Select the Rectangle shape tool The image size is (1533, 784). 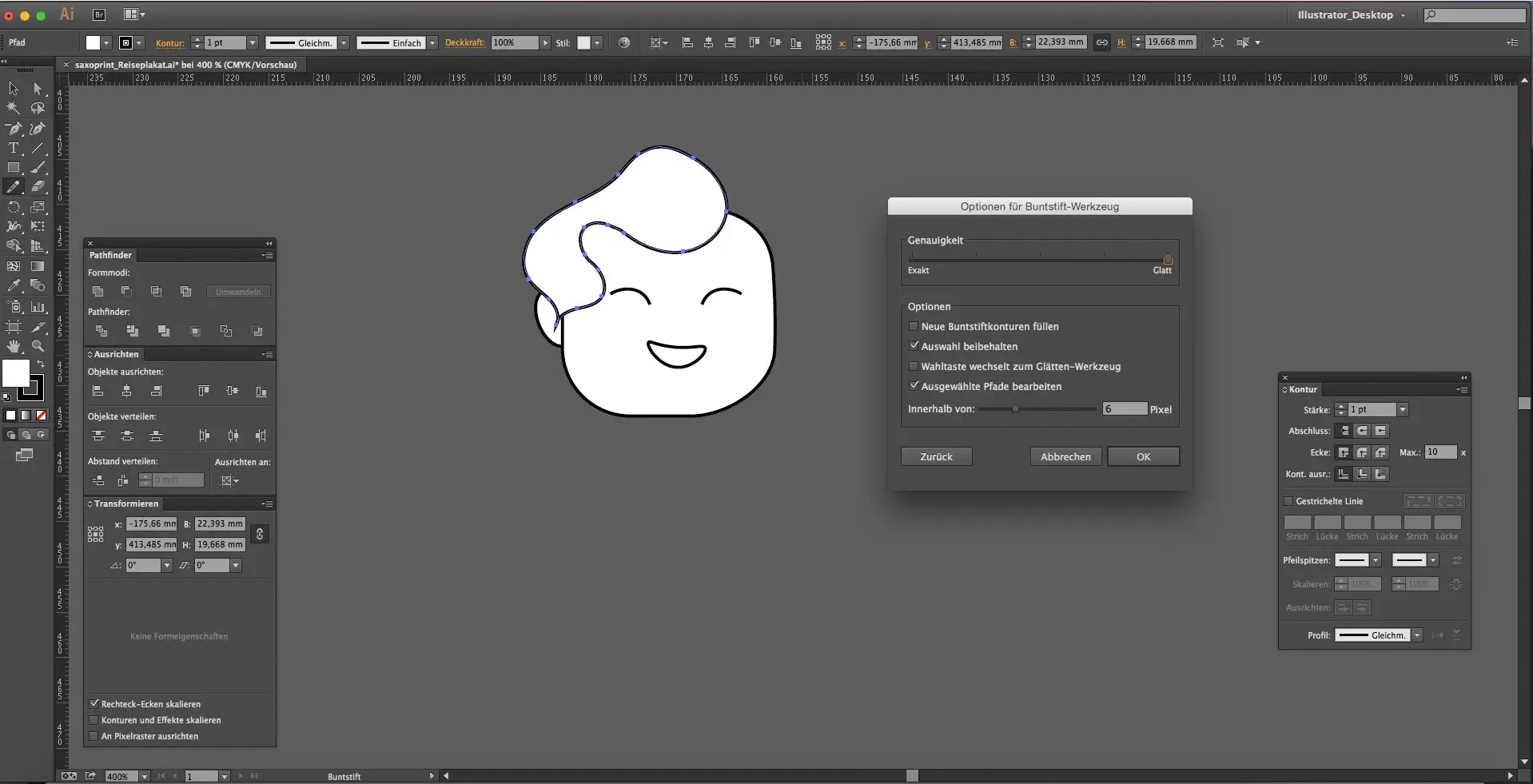[x=14, y=168]
